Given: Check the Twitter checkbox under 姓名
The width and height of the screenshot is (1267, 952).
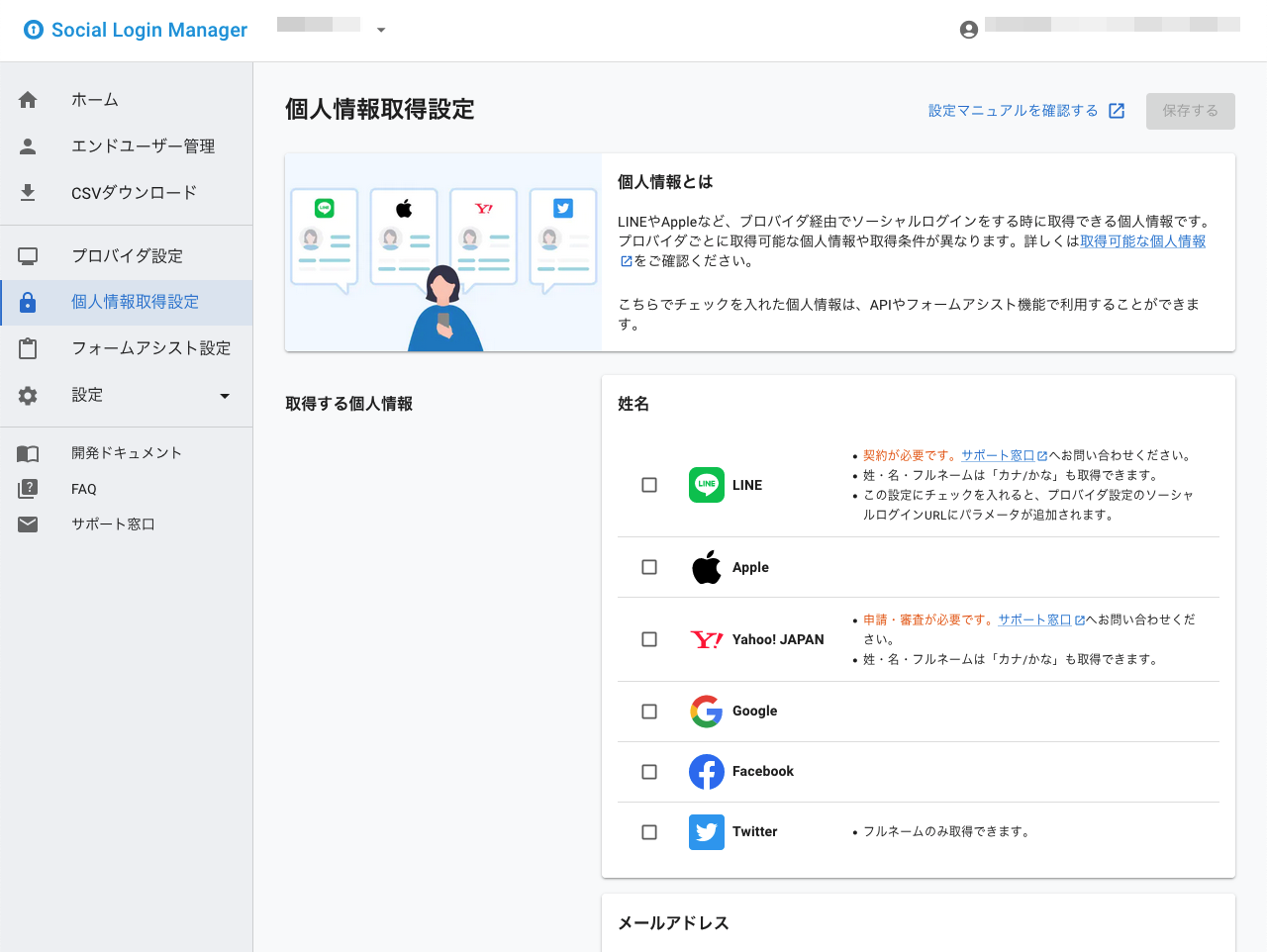Looking at the screenshot, I should click(649, 832).
